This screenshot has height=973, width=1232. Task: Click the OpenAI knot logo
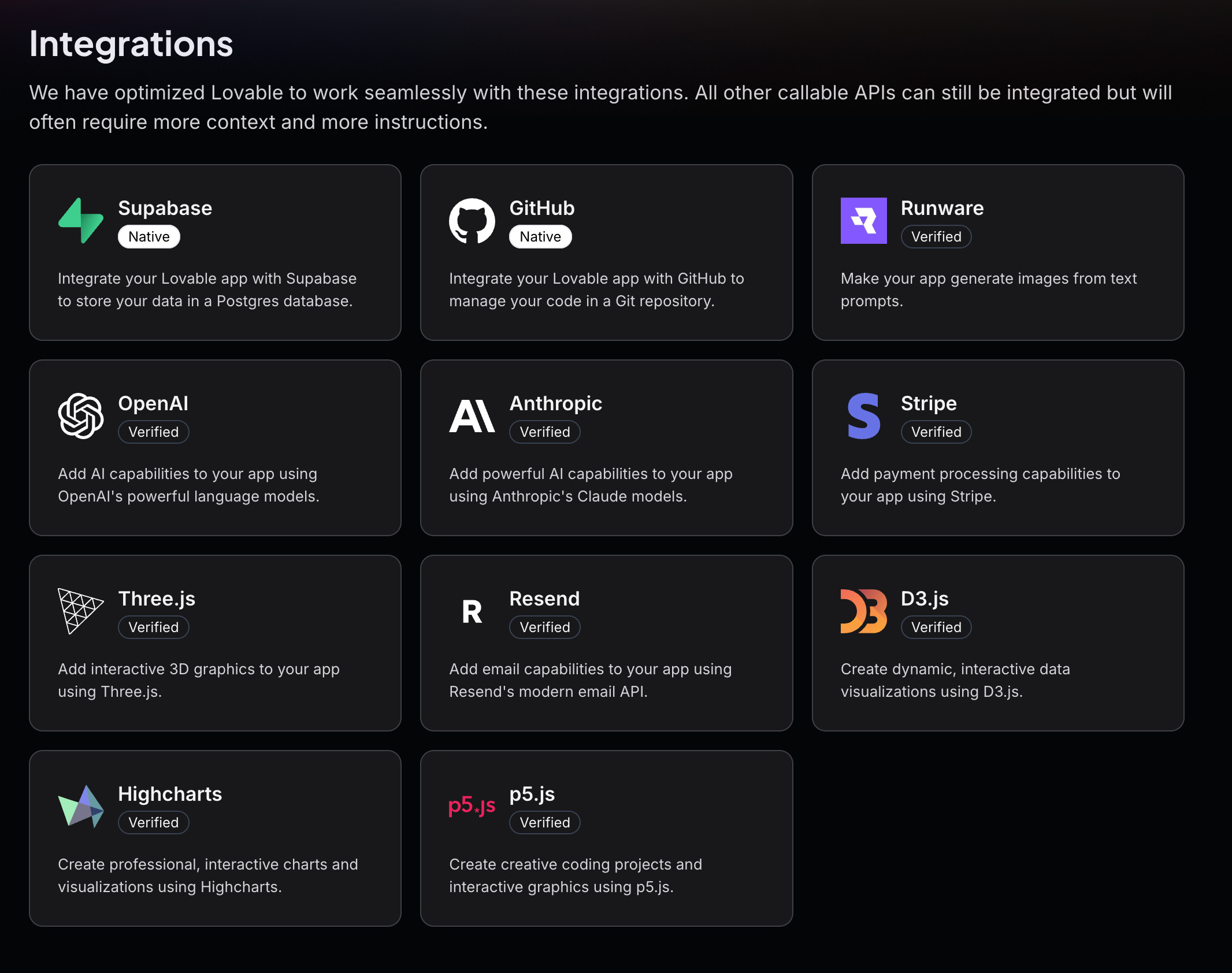click(x=81, y=416)
